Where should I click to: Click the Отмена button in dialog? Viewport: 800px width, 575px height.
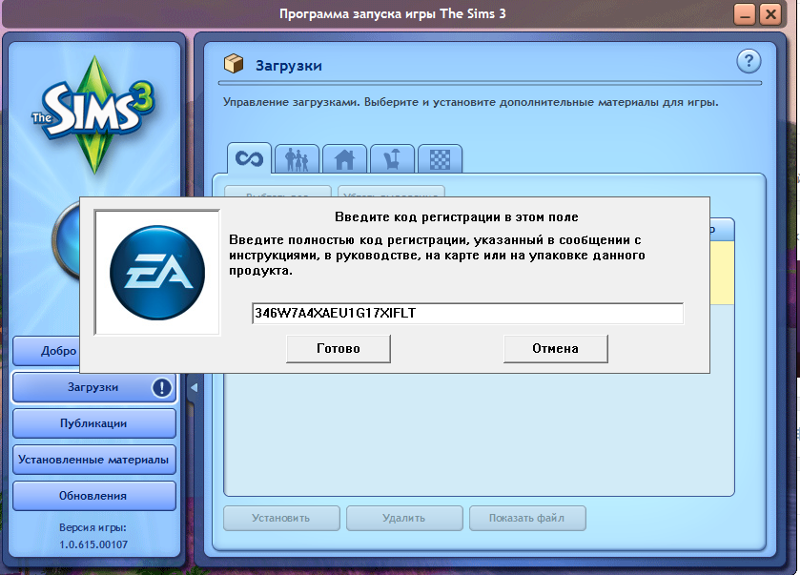[x=555, y=348]
